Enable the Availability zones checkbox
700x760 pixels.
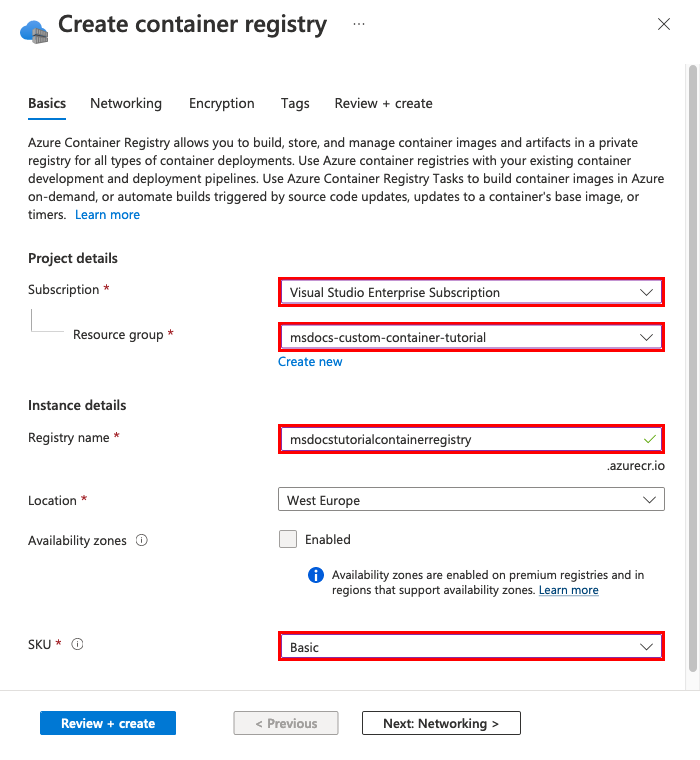click(288, 539)
